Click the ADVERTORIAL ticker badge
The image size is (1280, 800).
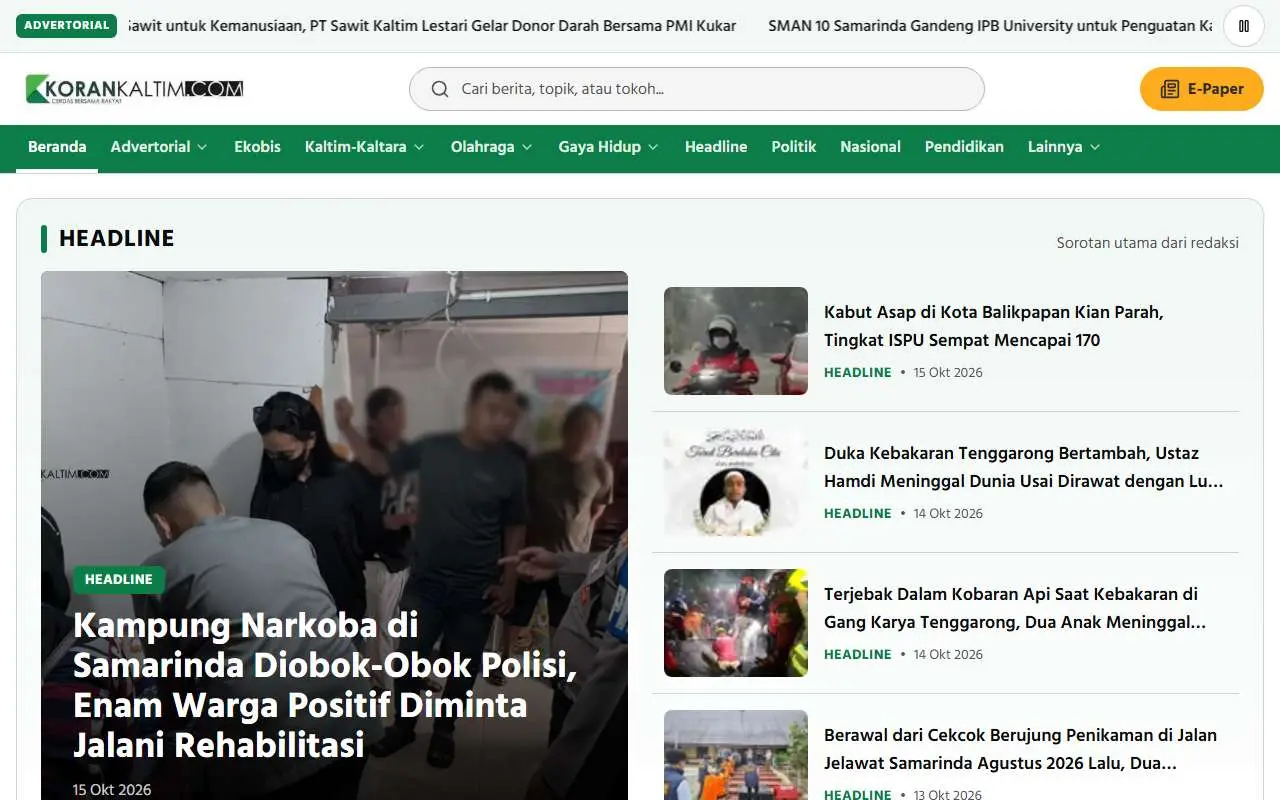(x=66, y=26)
